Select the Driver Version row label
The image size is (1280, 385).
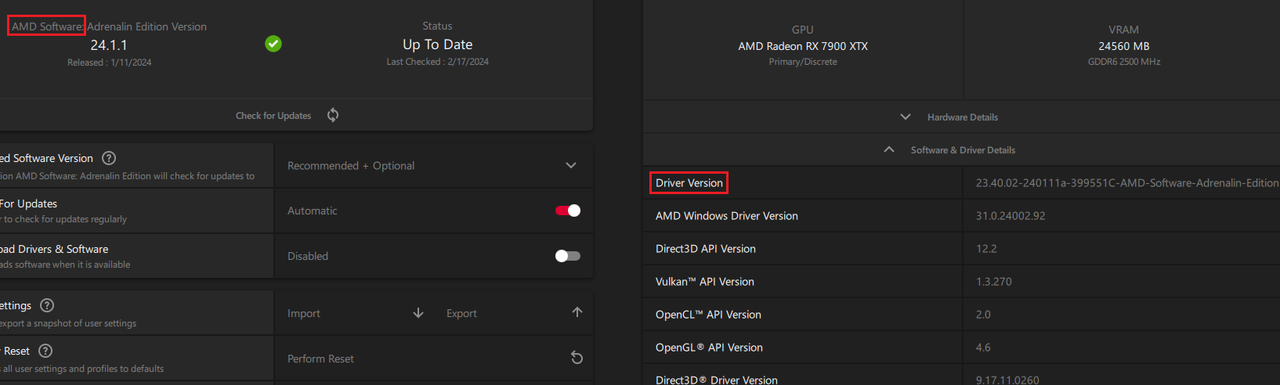[689, 183]
